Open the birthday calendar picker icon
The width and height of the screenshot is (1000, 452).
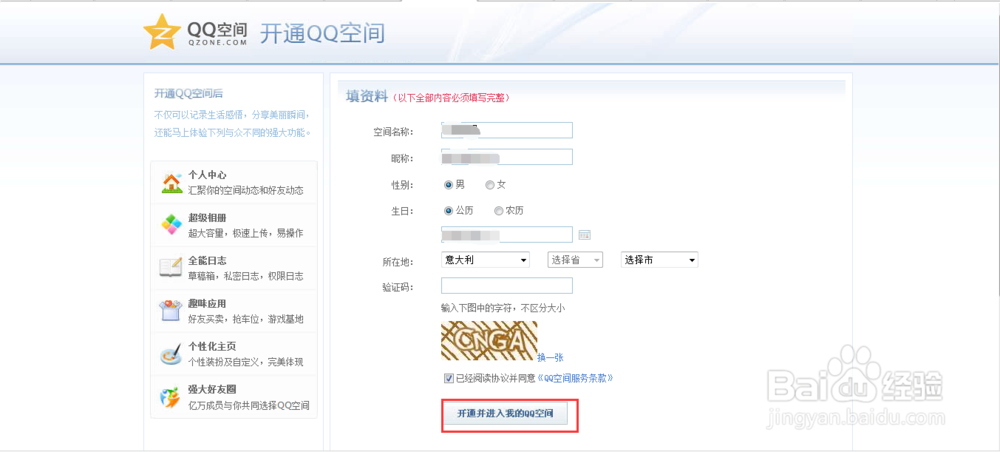[584, 235]
